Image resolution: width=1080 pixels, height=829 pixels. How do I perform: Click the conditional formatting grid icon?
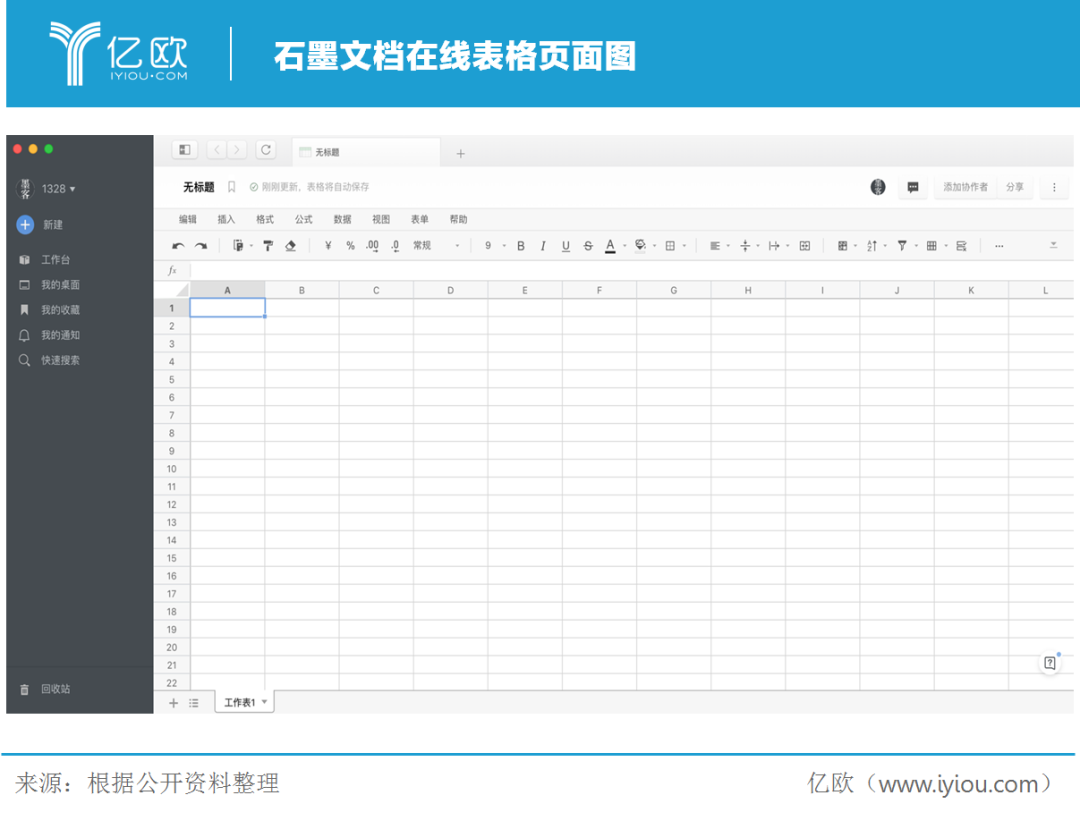tap(842, 246)
